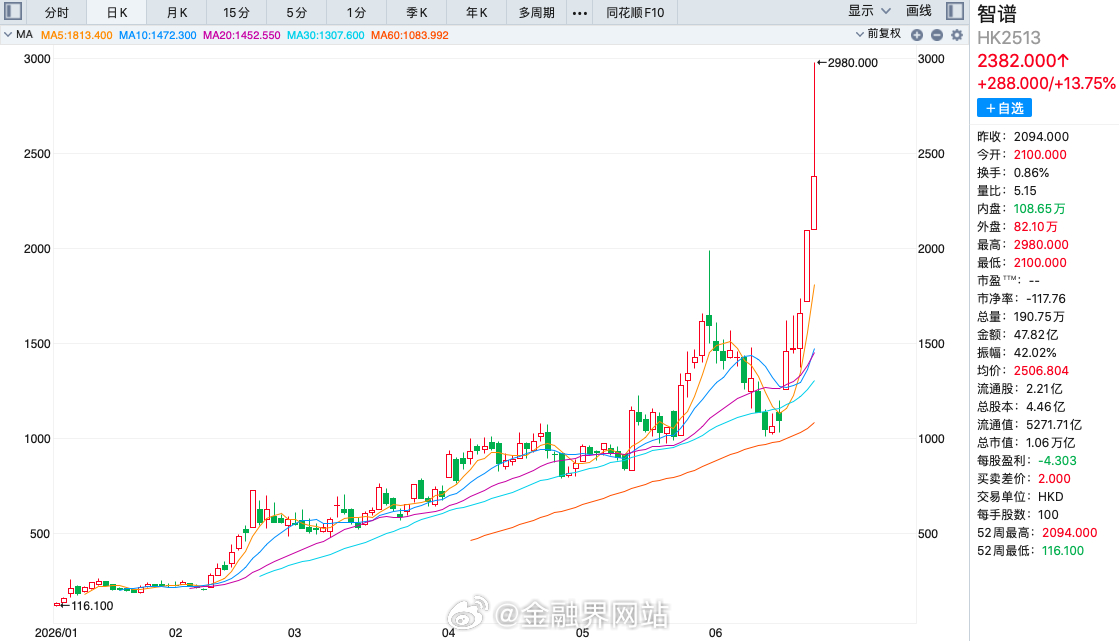Switch to 年K yearly chart tab
The image size is (1119, 641).
click(x=476, y=13)
